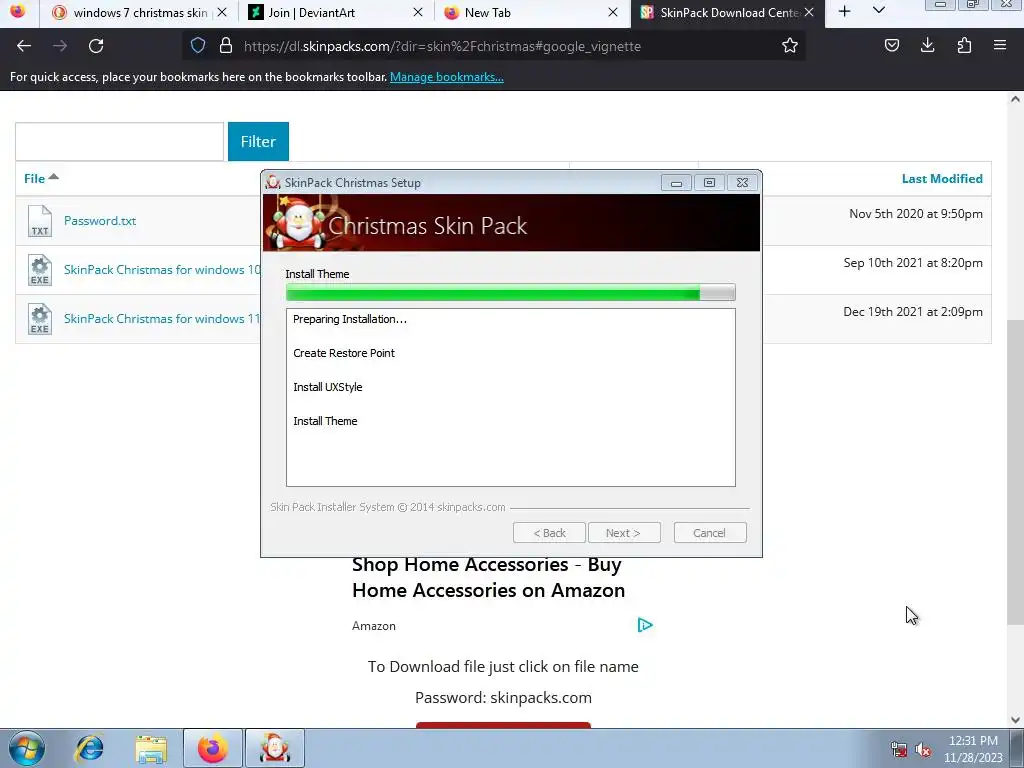Viewport: 1024px width, 768px height.
Task: Select the Install UXStyle log line
Action: tap(328, 387)
